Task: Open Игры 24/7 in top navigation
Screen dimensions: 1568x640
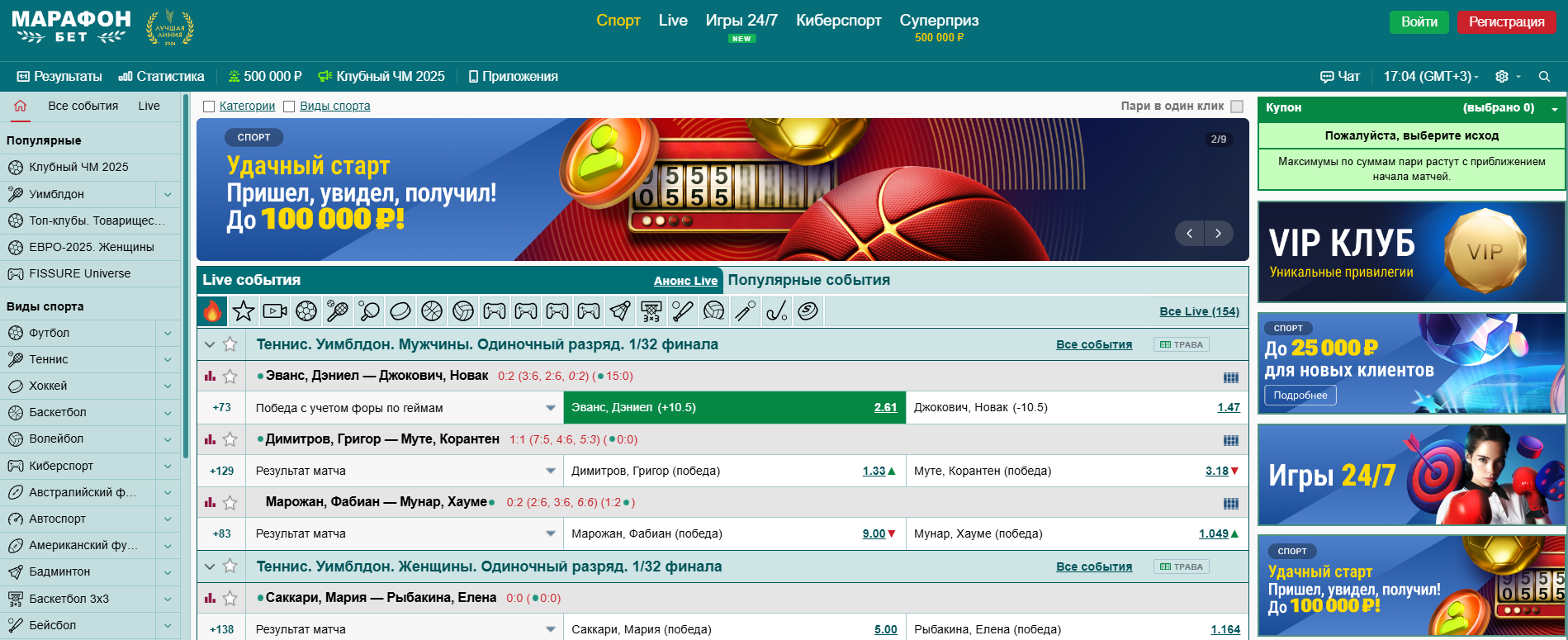Action: pos(741,21)
